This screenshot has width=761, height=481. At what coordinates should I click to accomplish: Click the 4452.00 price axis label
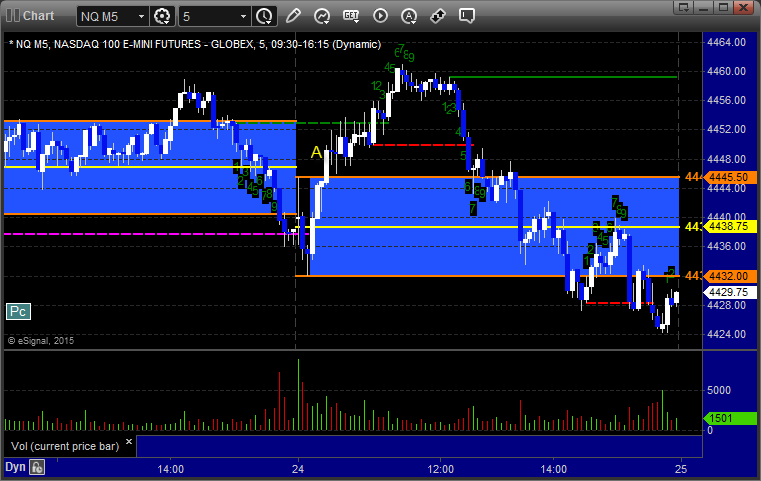coord(727,130)
